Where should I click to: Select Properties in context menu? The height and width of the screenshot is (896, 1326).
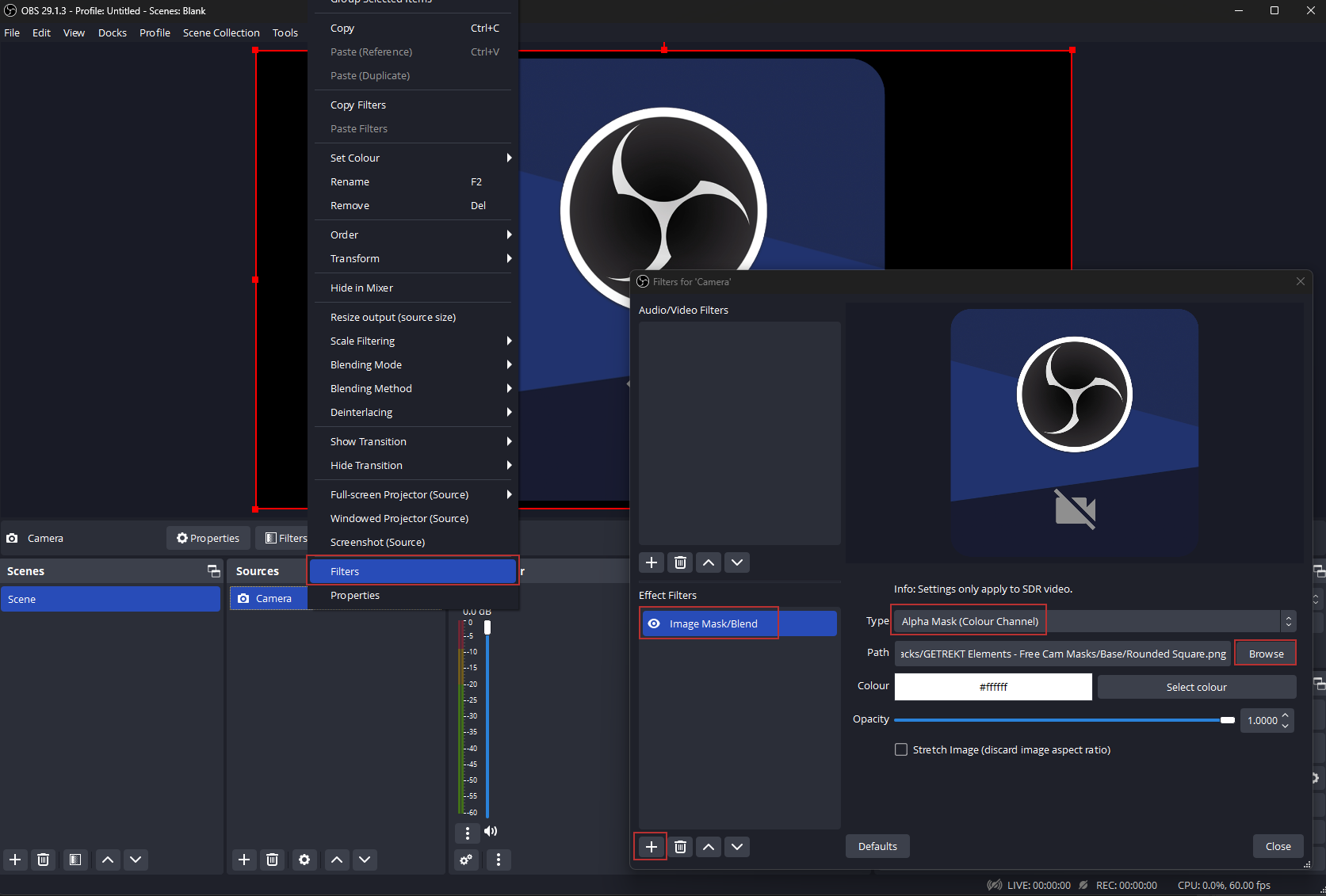point(415,595)
